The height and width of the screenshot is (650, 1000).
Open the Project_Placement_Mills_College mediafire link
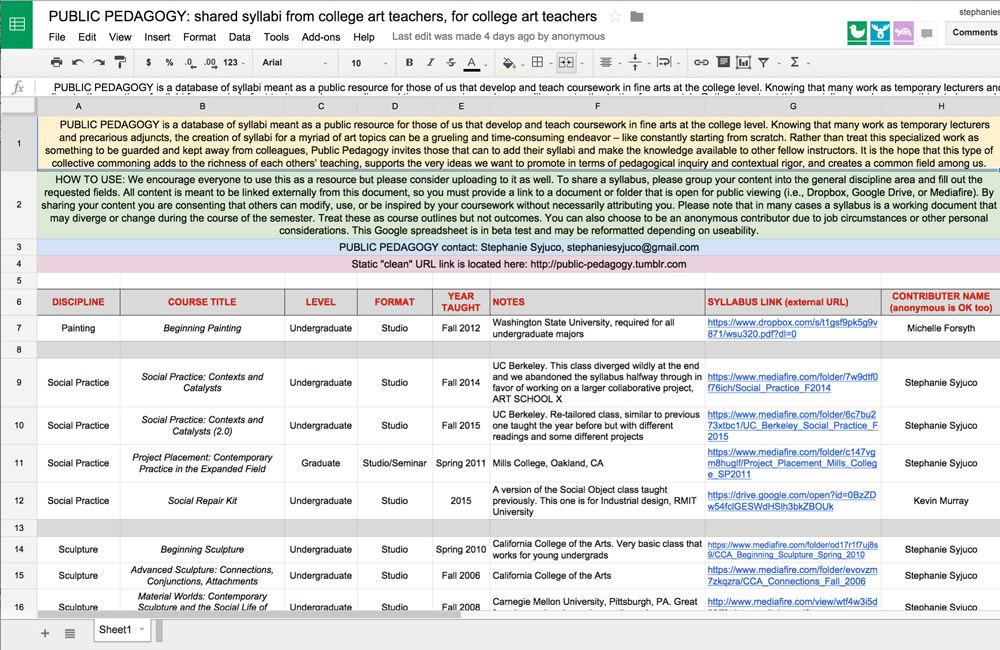(x=791, y=462)
